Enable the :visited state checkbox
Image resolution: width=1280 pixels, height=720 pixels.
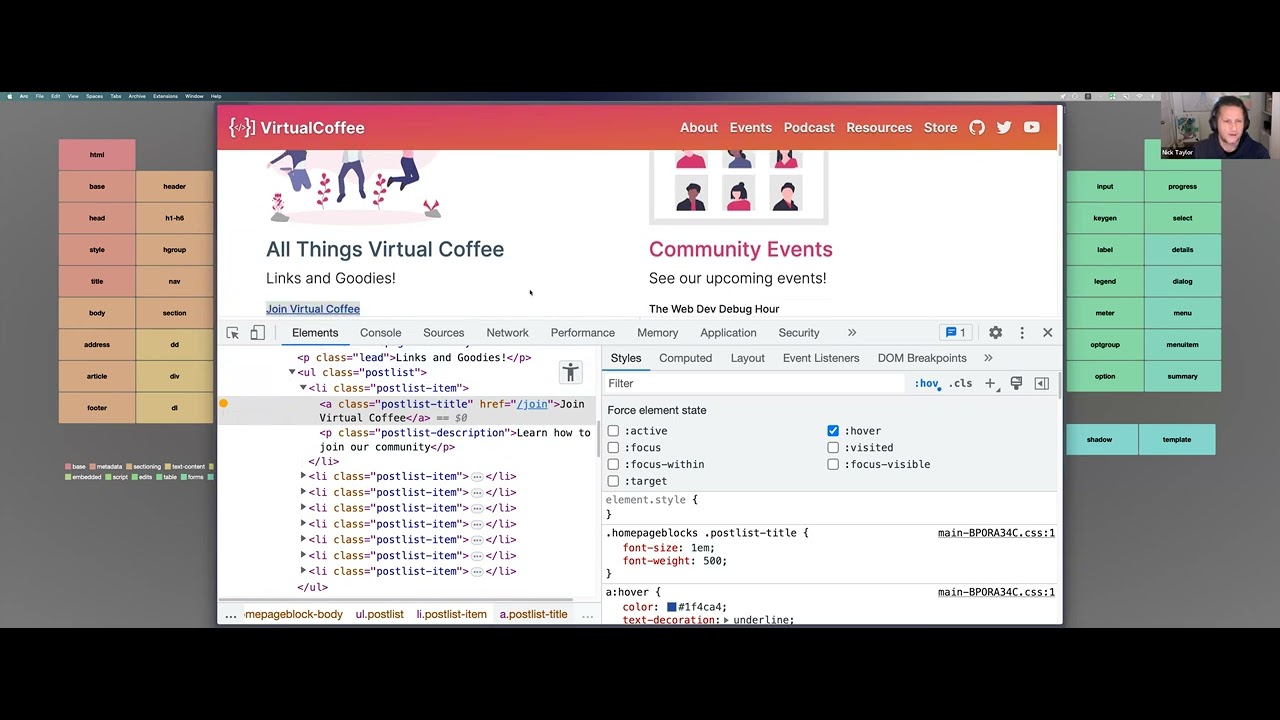click(833, 448)
